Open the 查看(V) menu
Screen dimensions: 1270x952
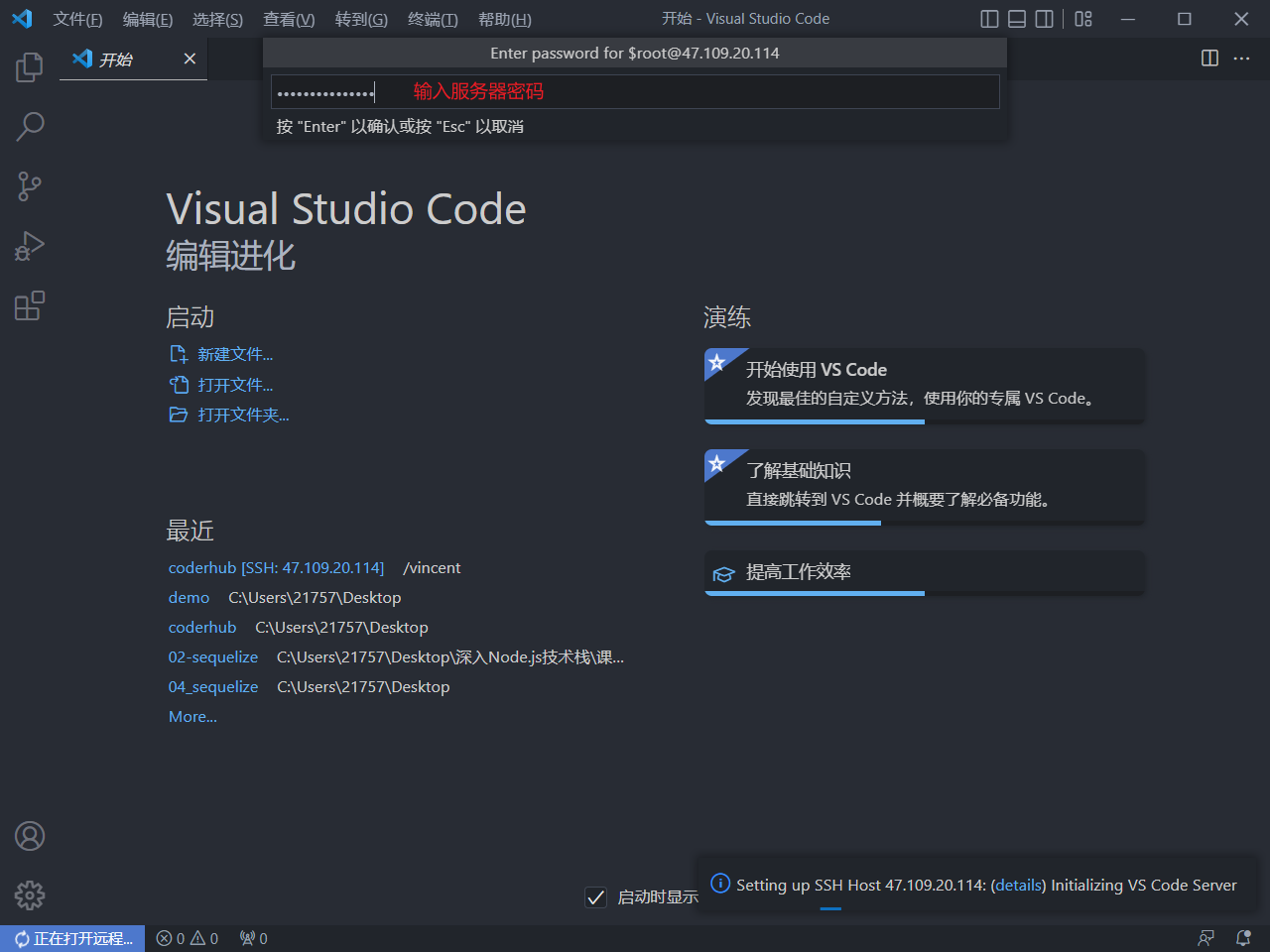coord(289,19)
